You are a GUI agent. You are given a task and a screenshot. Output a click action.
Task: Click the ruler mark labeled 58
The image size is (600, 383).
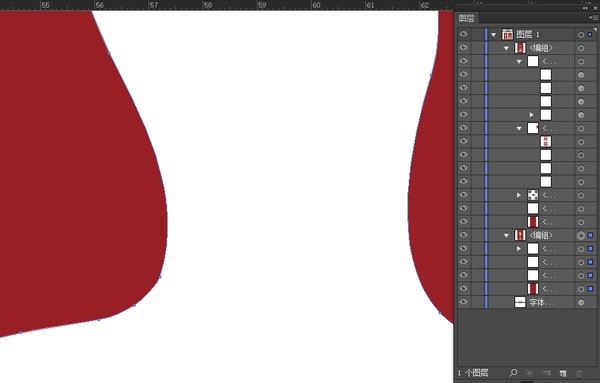click(x=208, y=5)
